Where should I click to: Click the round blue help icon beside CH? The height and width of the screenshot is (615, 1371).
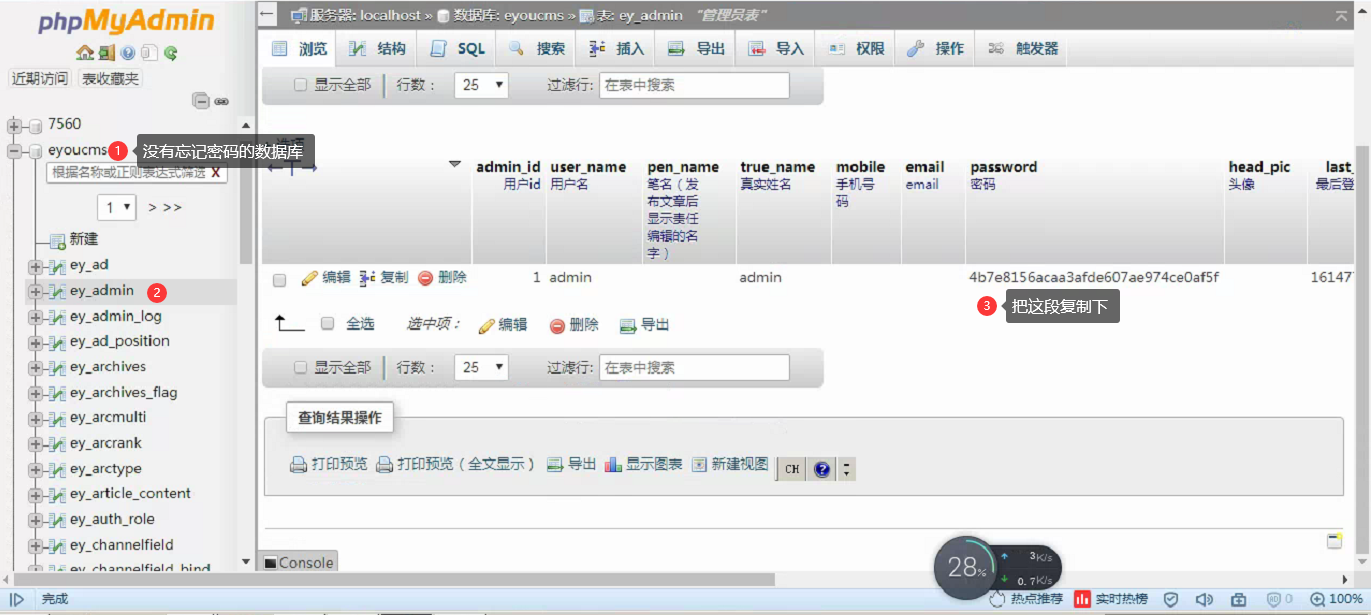click(x=822, y=469)
